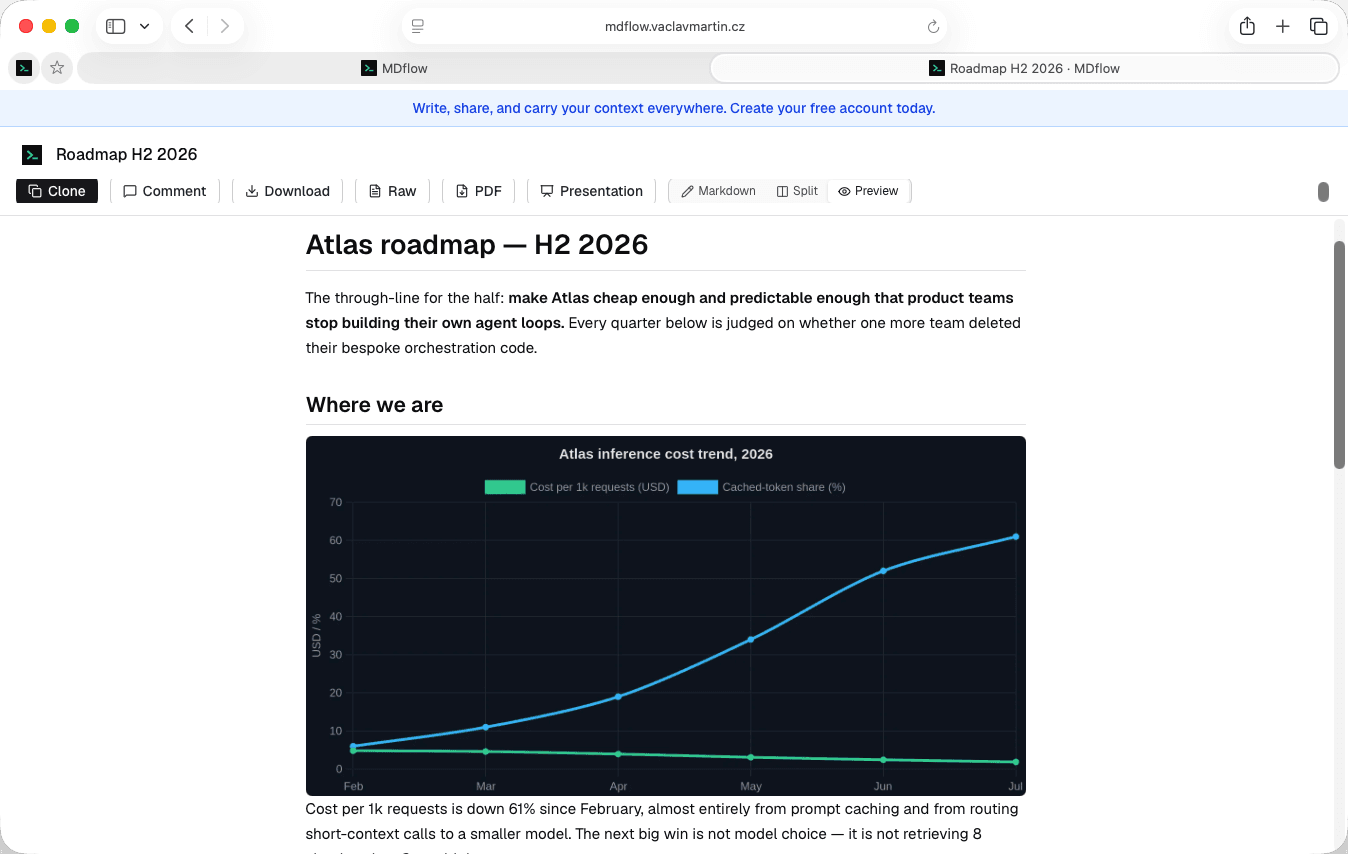Image resolution: width=1348 pixels, height=854 pixels.
Task: Open the sidebar options dropdown chevron
Action: pyautogui.click(x=145, y=26)
